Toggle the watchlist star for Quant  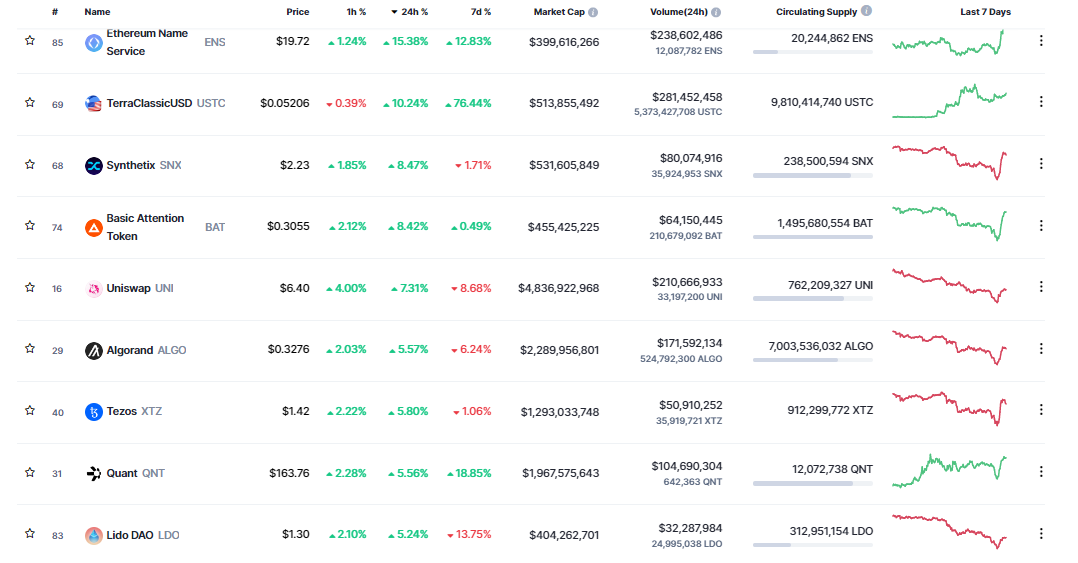30,473
